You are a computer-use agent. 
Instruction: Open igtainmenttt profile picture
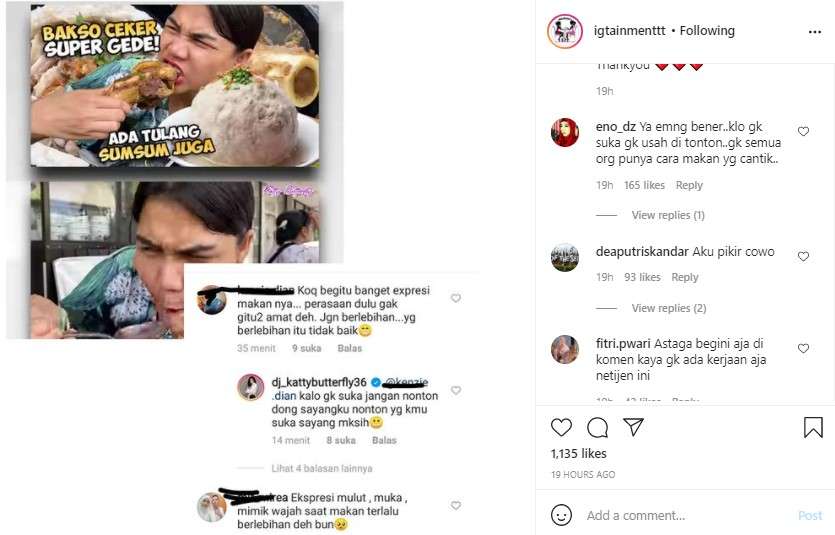(x=565, y=31)
